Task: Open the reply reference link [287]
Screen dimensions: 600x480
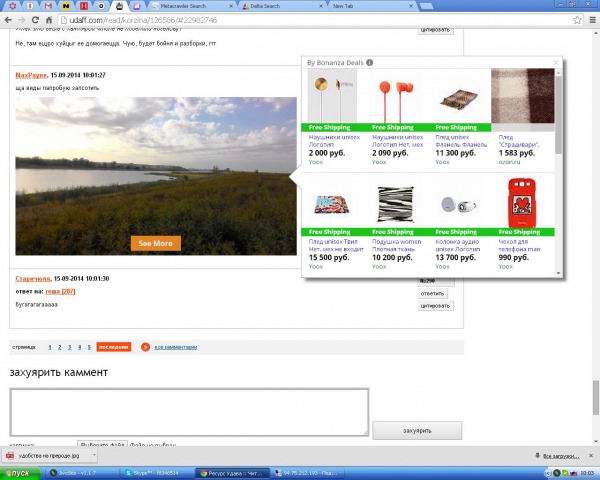Action: tap(60, 292)
